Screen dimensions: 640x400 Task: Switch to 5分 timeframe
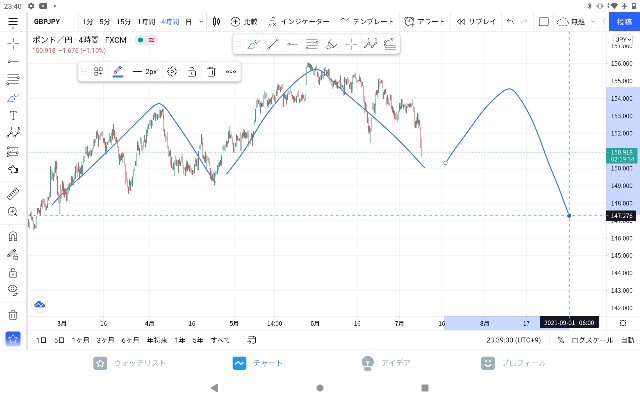click(x=105, y=22)
